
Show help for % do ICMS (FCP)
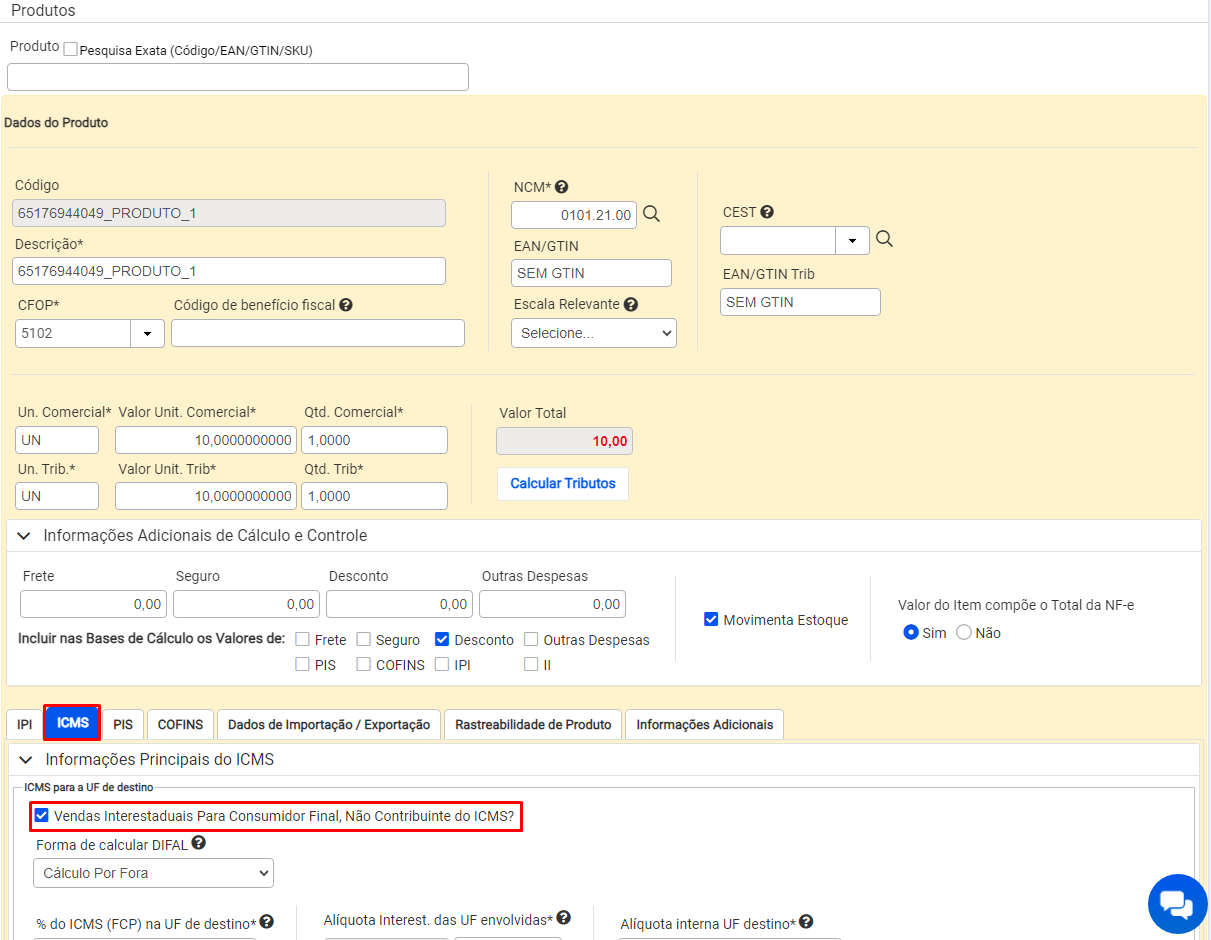click(266, 922)
